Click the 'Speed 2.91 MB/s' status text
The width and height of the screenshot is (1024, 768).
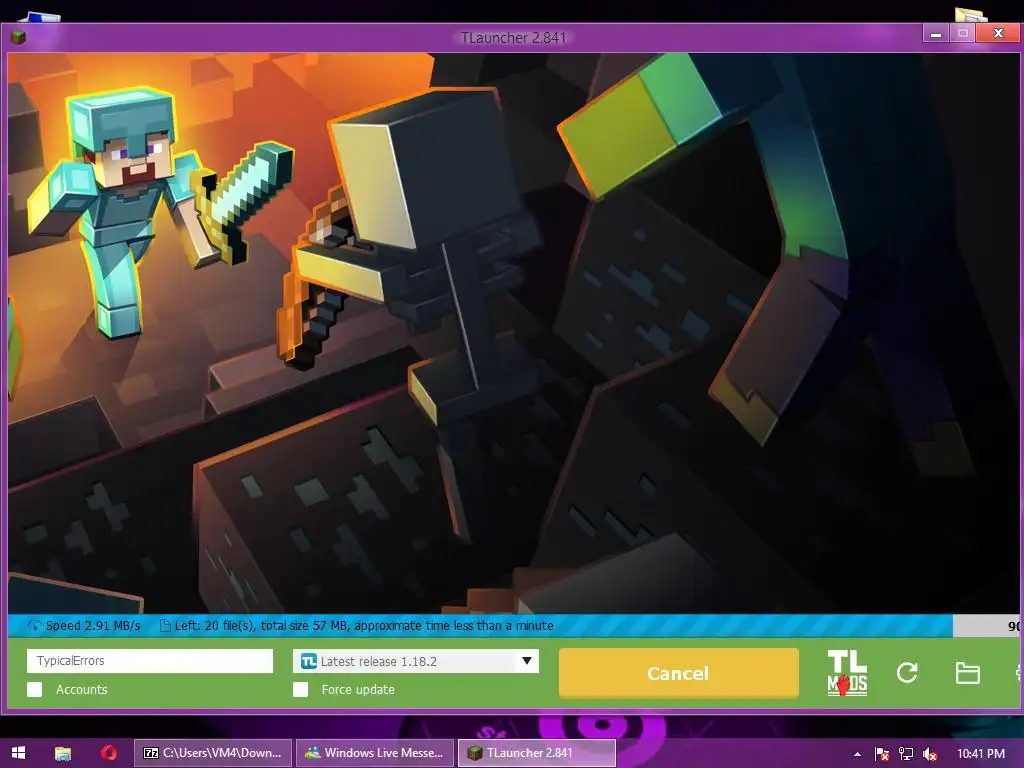[93, 626]
